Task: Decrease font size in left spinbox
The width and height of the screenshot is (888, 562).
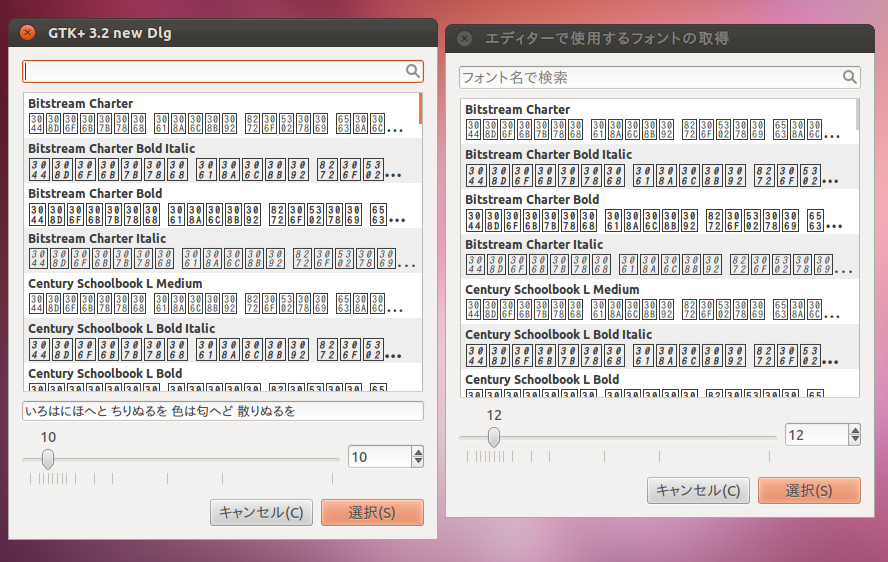Action: point(417,462)
